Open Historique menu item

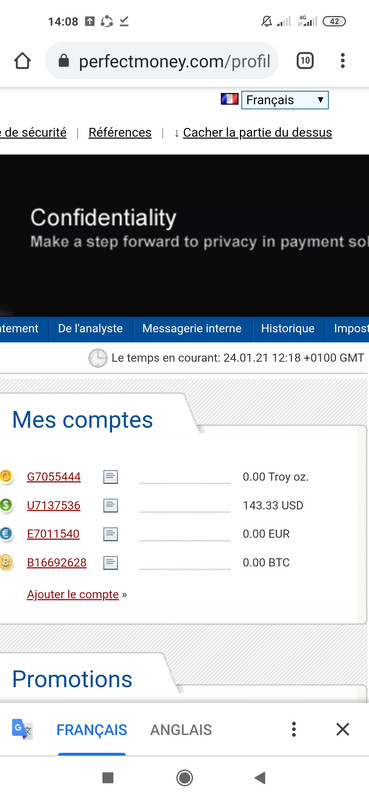point(287,329)
